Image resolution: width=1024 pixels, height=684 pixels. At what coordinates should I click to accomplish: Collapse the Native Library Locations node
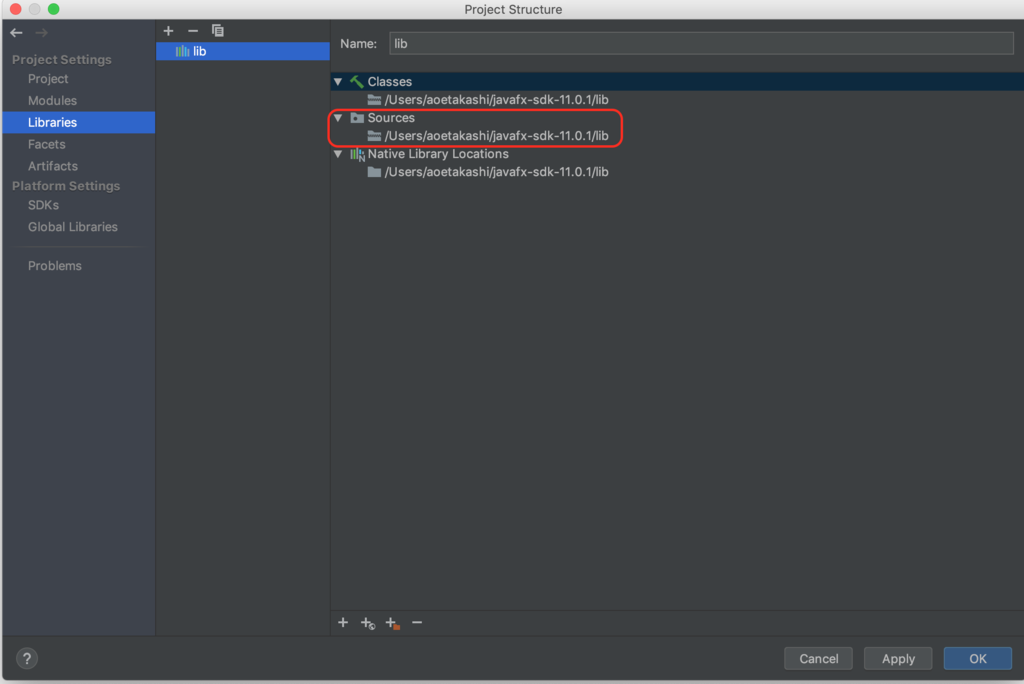click(338, 154)
